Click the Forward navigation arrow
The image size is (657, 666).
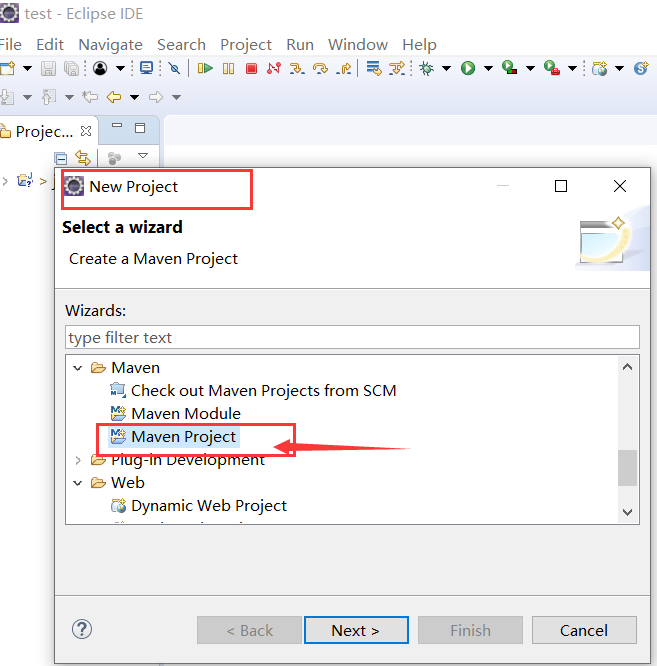(x=156, y=97)
